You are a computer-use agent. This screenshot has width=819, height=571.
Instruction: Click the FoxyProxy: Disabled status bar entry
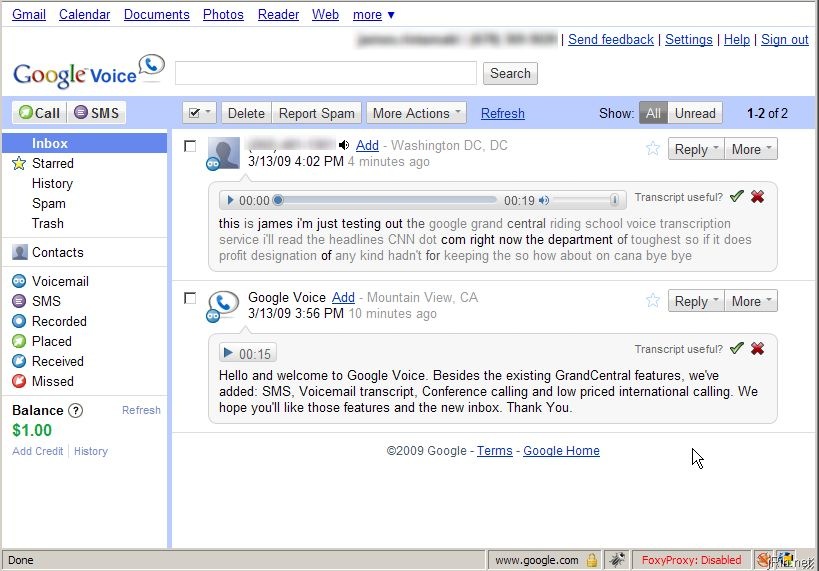pos(691,560)
